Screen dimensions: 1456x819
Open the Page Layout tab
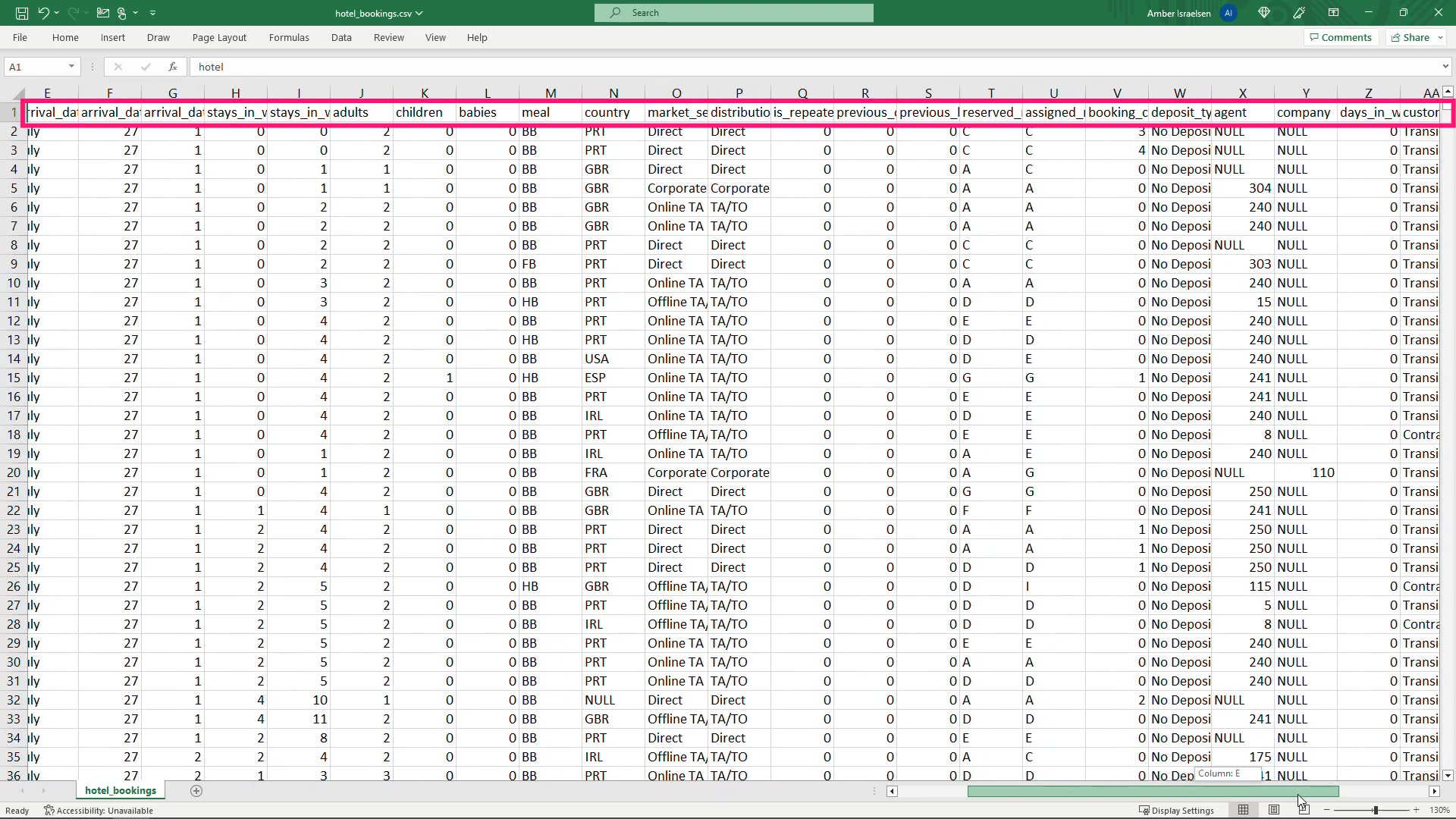coord(219,37)
